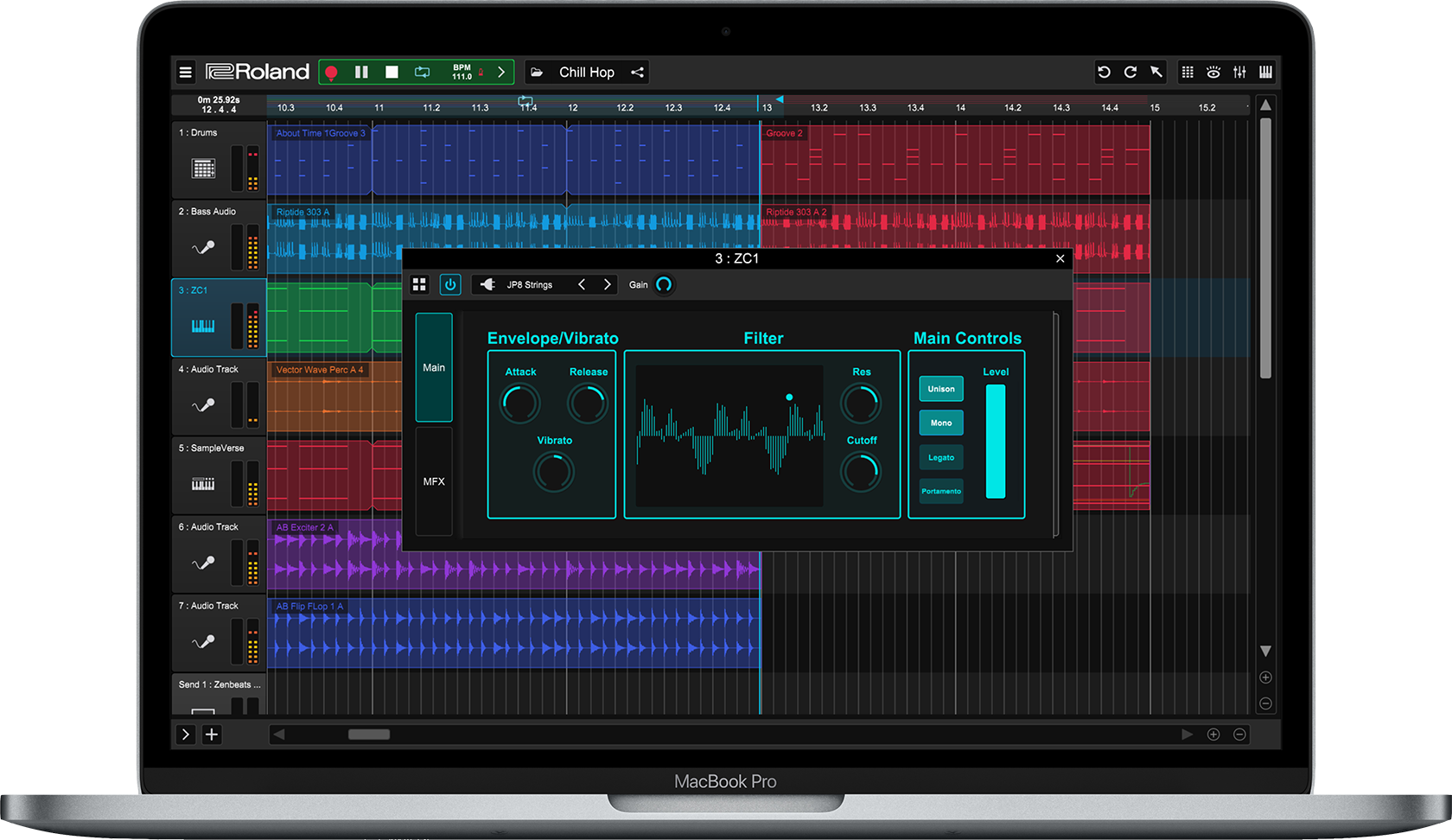Click the undo arrow icon
Viewport: 1452px width, 840px height.
point(1104,73)
